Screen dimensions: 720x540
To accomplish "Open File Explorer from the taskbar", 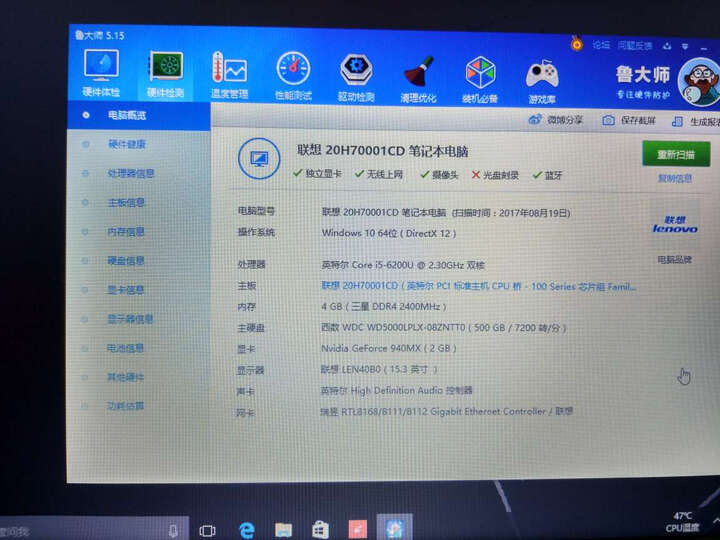I will (x=283, y=530).
